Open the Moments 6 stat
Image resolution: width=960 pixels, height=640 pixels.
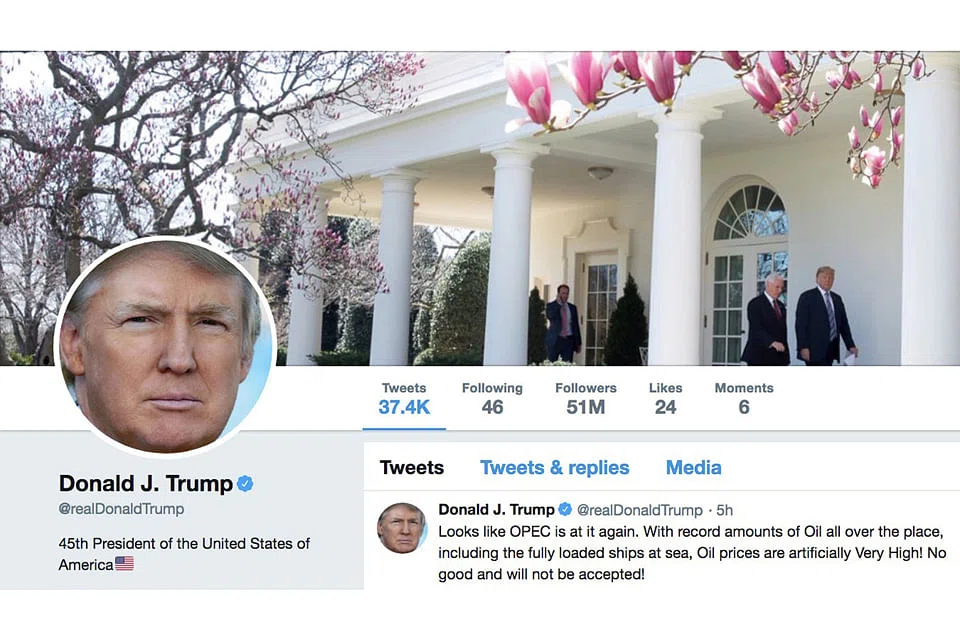point(744,399)
